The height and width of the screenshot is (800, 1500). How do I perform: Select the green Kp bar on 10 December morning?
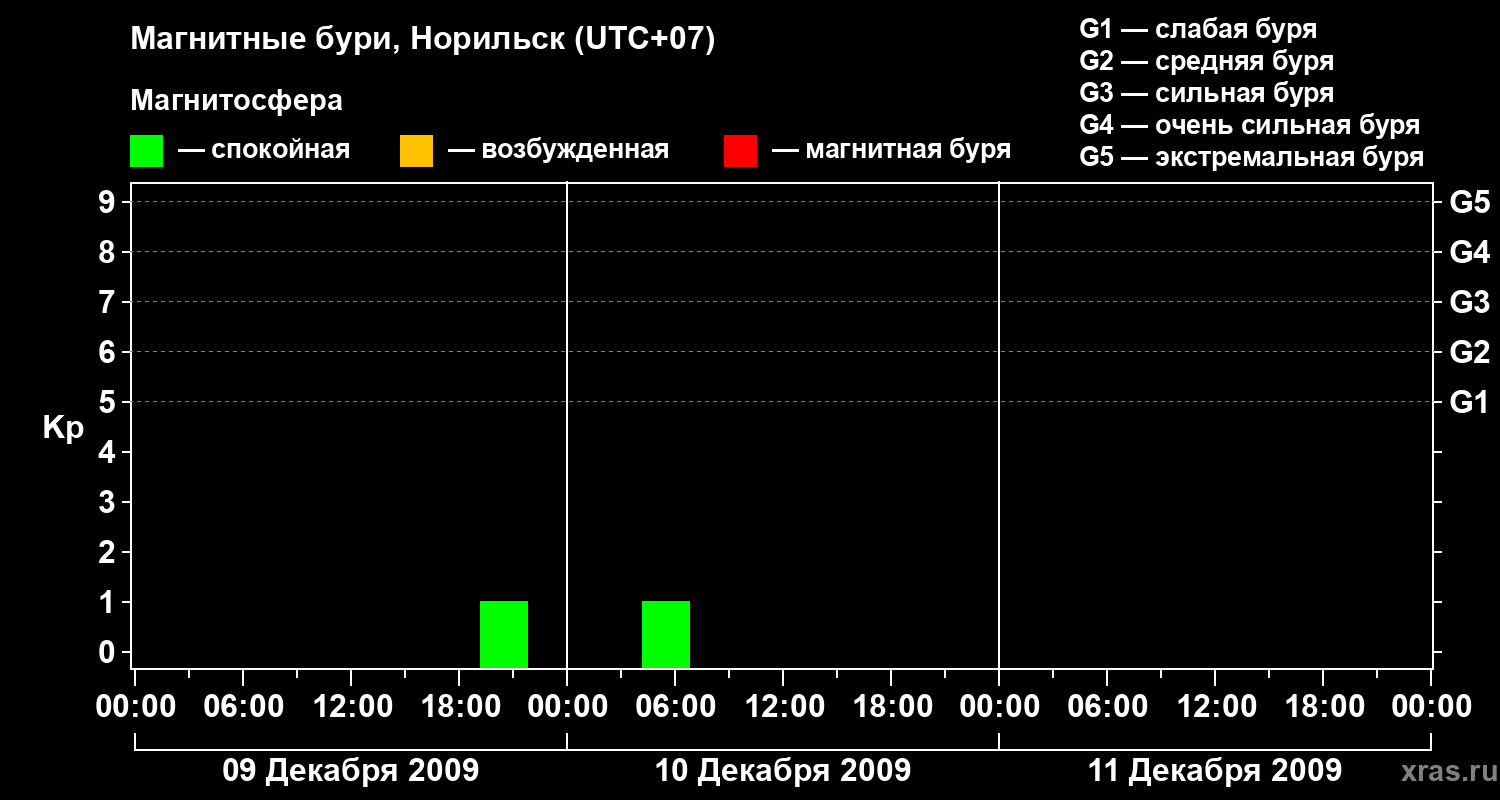[x=666, y=634]
